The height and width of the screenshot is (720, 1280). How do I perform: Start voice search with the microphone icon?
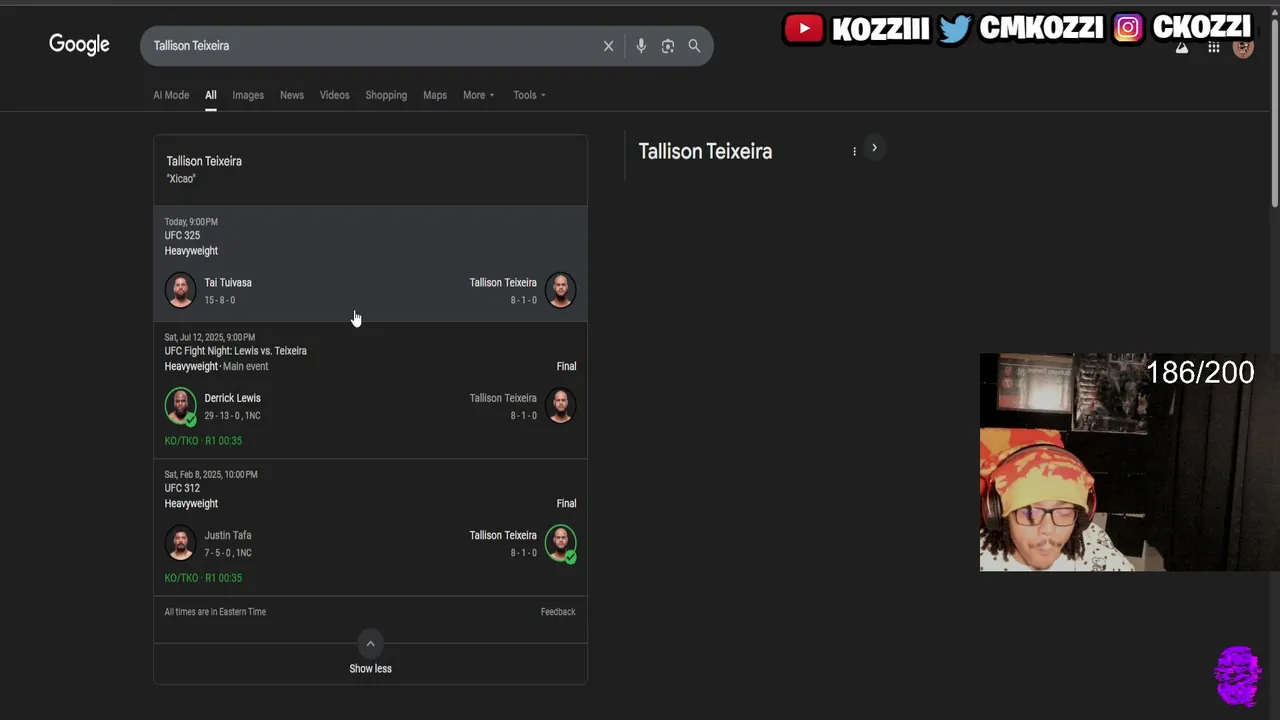click(641, 46)
